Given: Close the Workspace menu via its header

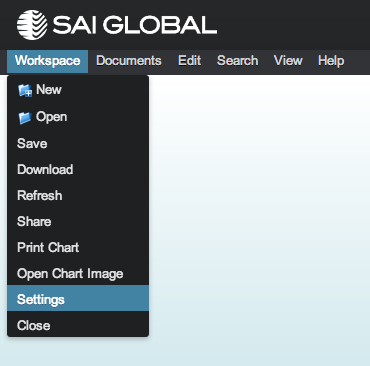Looking at the screenshot, I should coord(47,61).
